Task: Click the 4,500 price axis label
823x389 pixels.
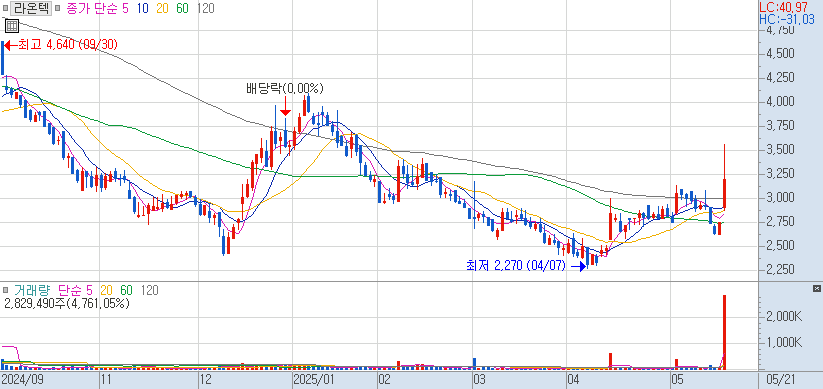Action: pos(780,54)
